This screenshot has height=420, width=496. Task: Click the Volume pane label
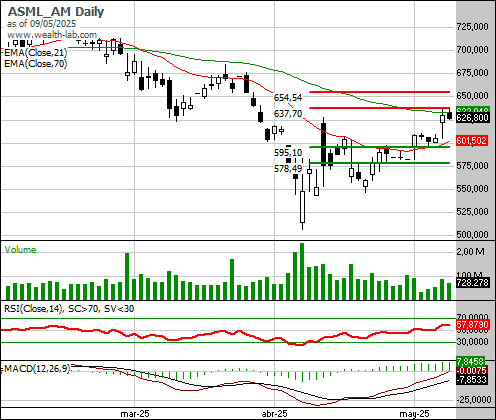pyautogui.click(x=20, y=250)
